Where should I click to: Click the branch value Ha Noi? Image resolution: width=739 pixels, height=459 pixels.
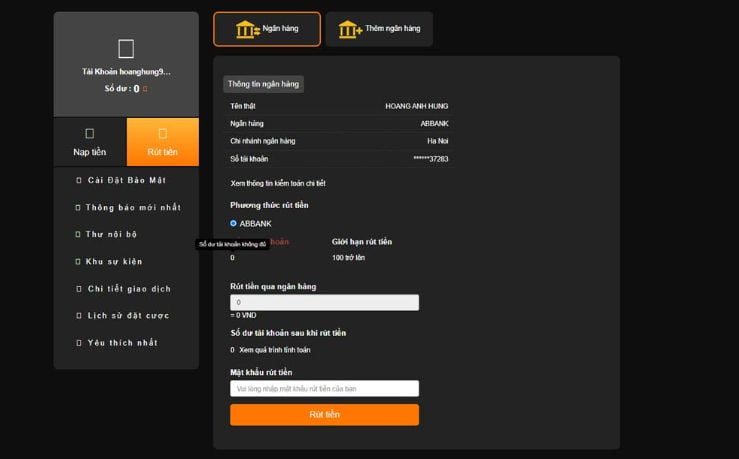437,141
